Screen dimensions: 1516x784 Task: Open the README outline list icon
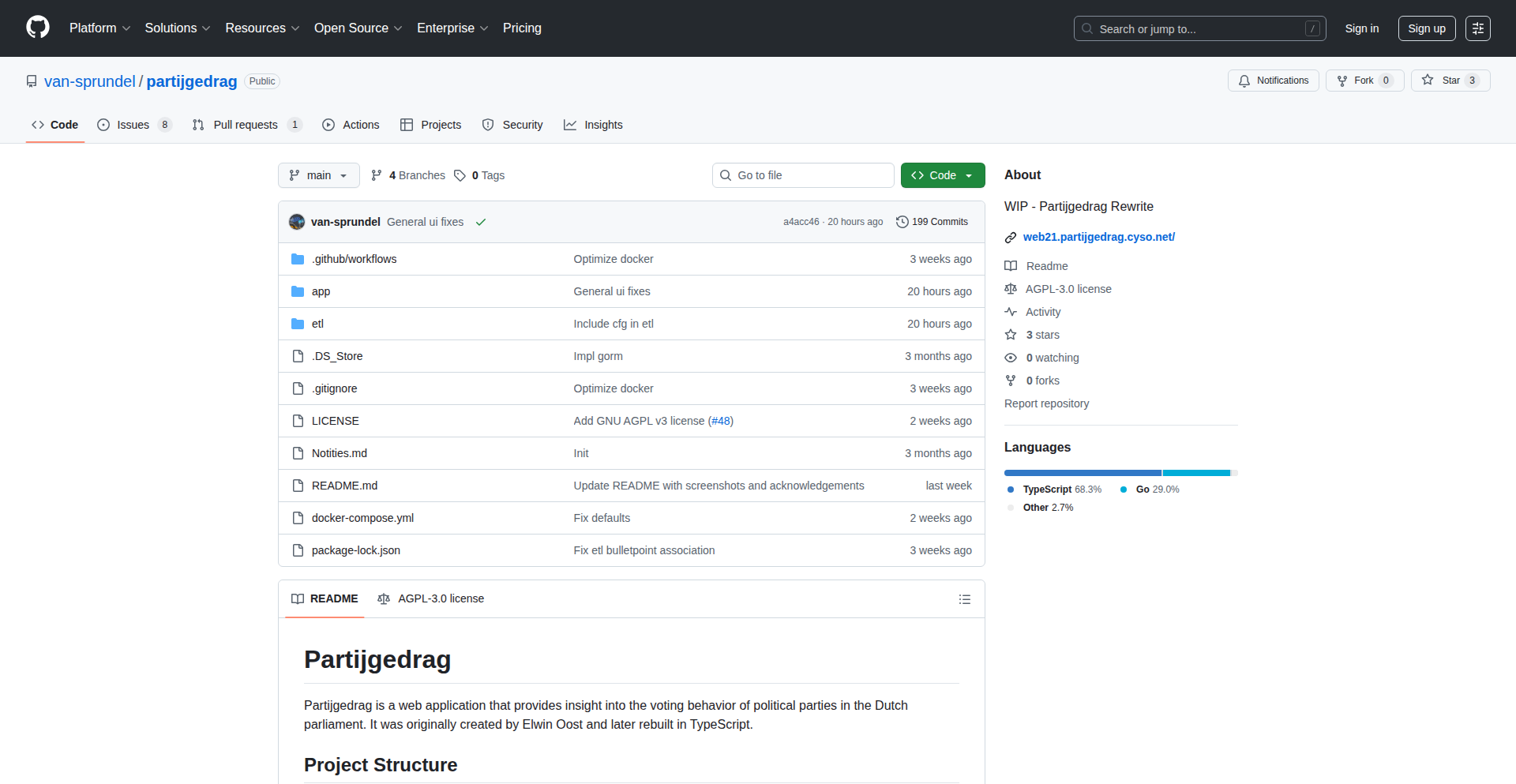[x=964, y=599]
